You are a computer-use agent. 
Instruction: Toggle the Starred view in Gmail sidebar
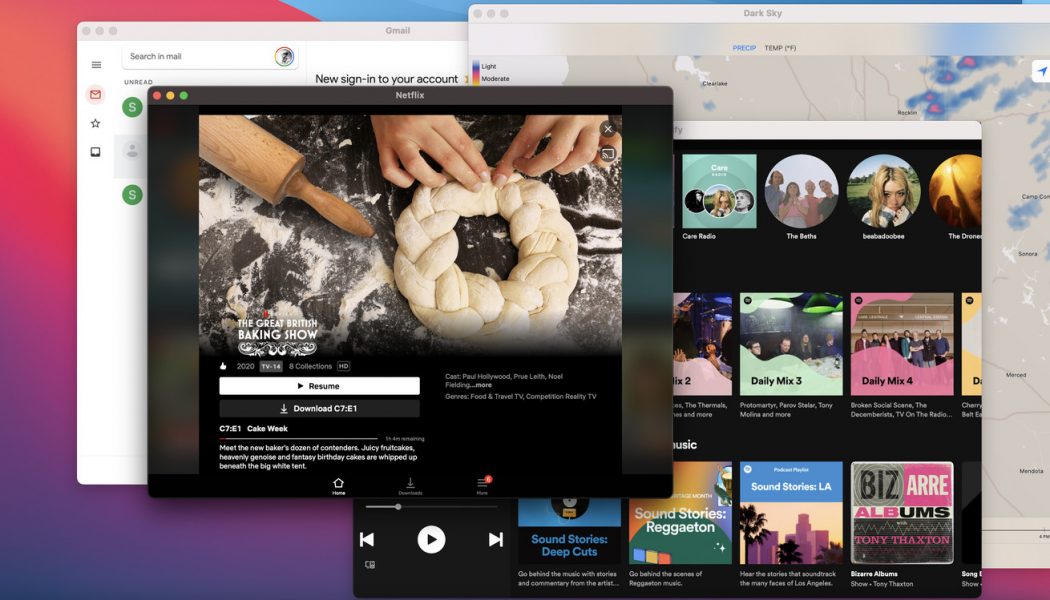(x=95, y=122)
